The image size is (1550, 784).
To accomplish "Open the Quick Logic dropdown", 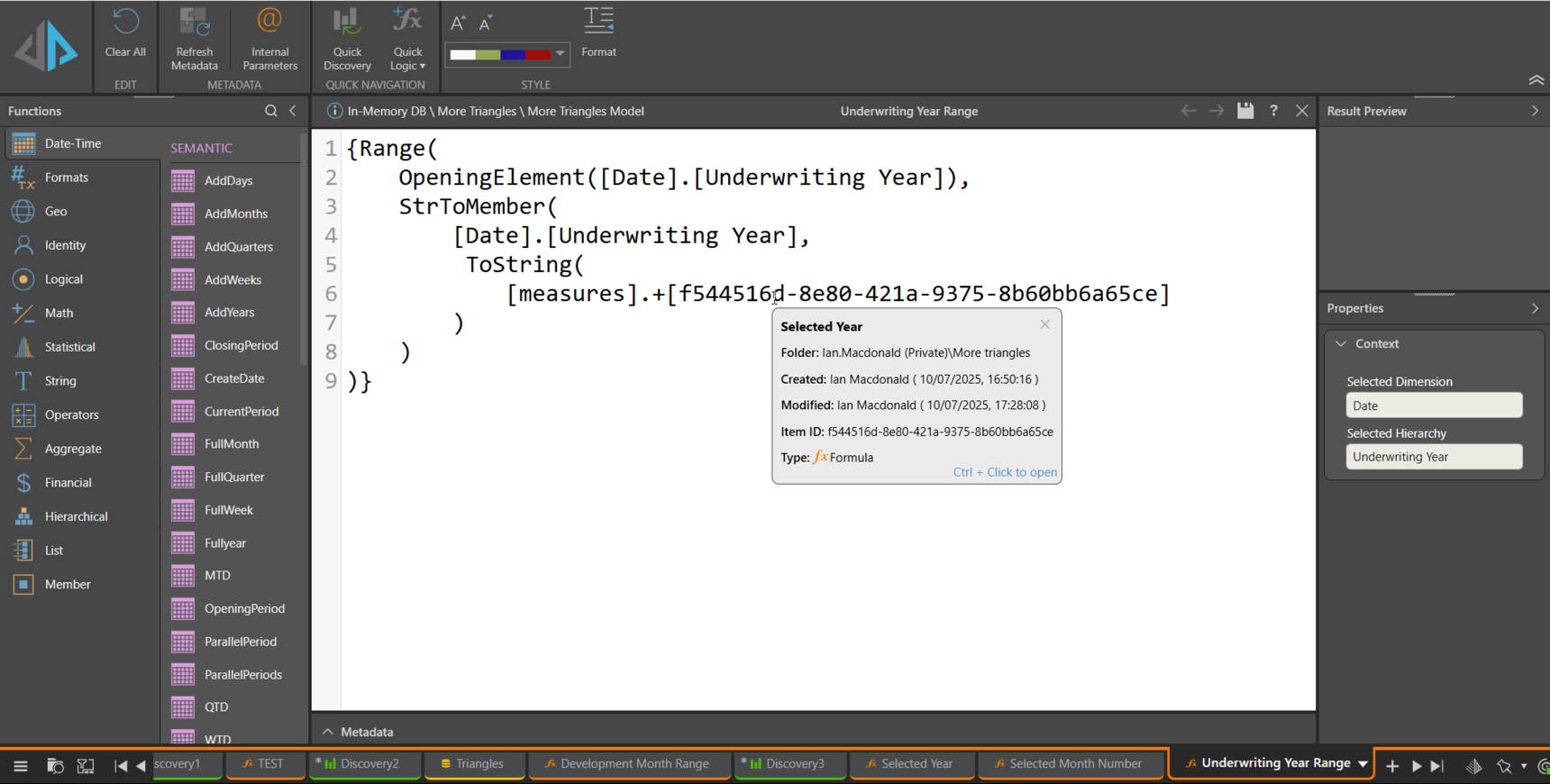I will 407,39.
